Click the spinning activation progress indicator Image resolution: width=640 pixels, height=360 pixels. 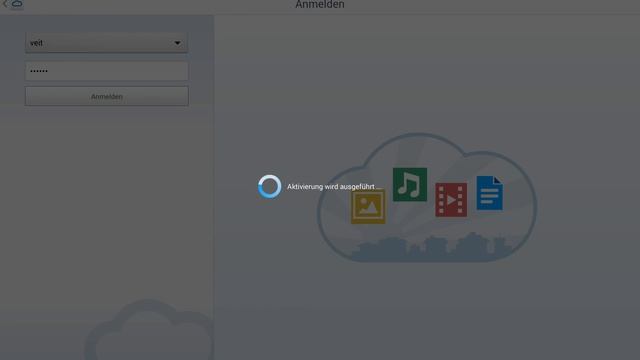(x=269, y=187)
